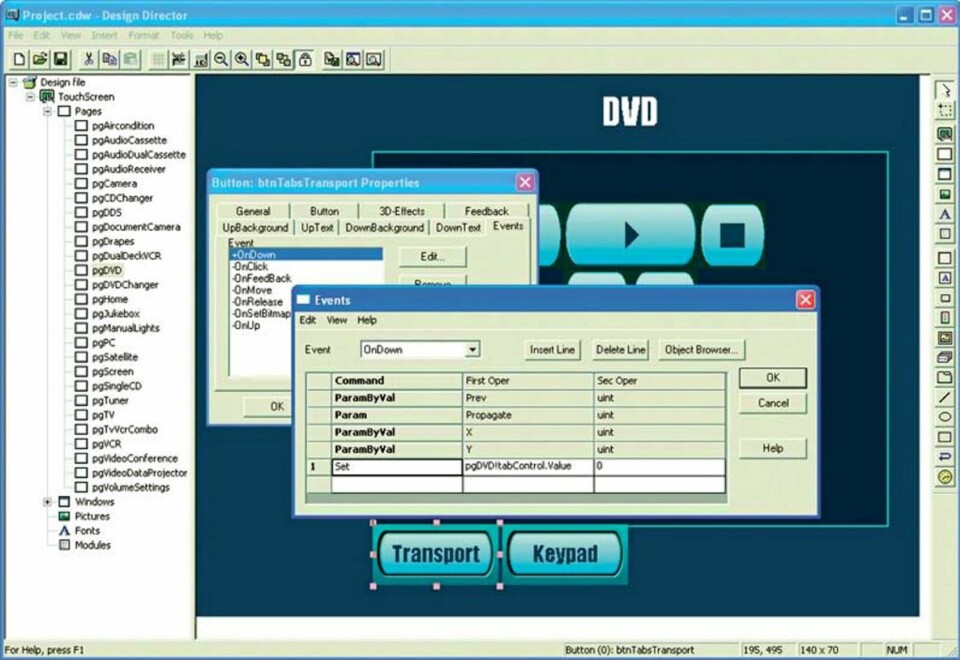The image size is (960, 660).
Task: Click Insert Line button
Action: pyautogui.click(x=552, y=350)
